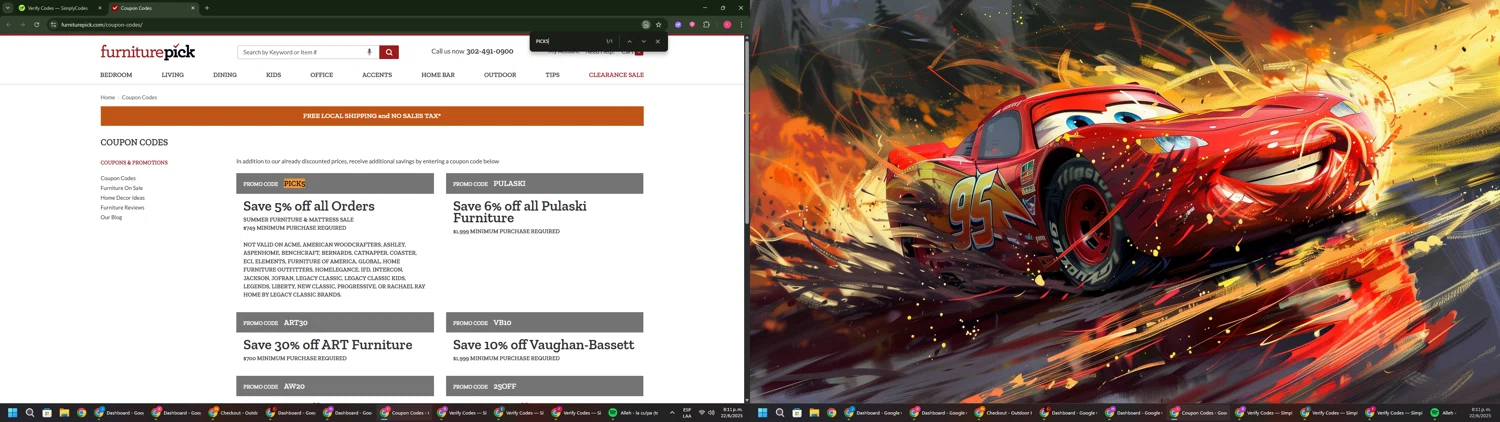Bookmark this page with the star icon

click(658, 24)
